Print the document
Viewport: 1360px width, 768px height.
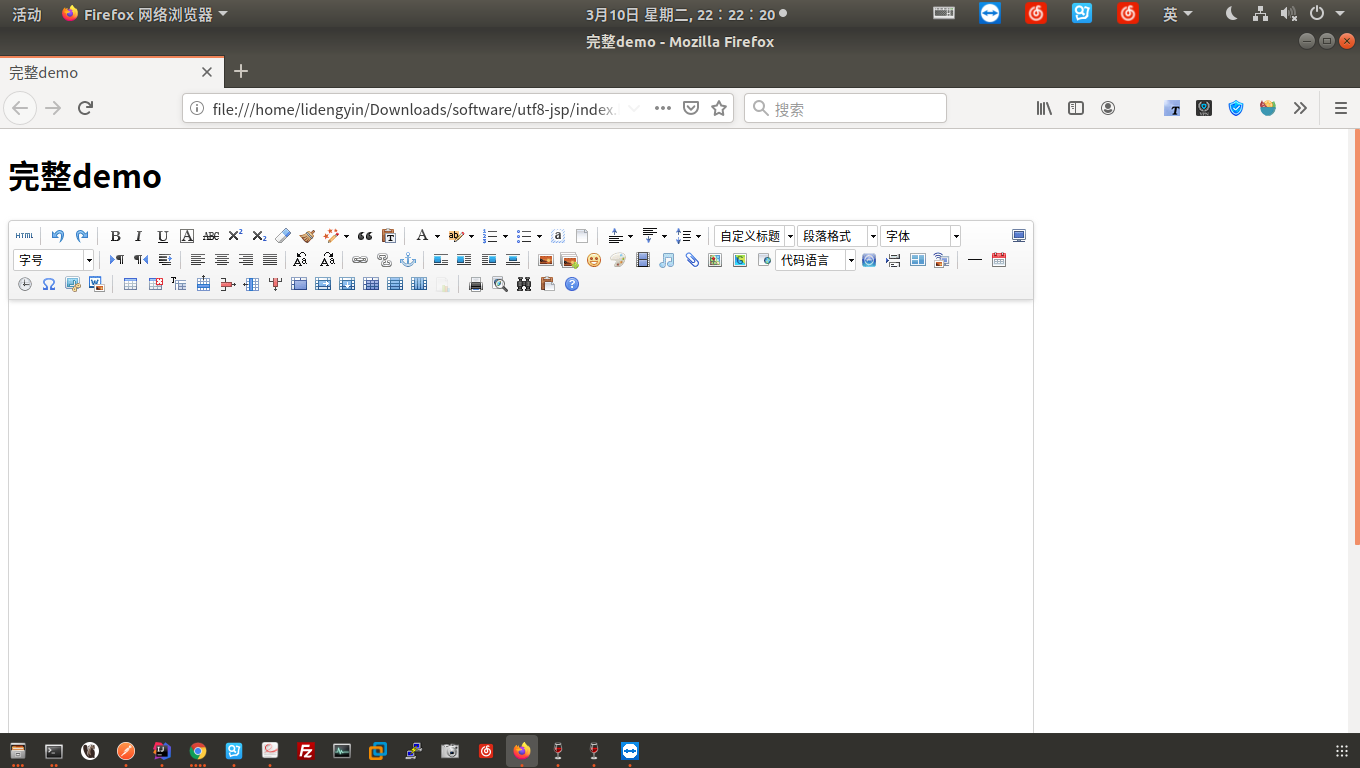tap(474, 283)
